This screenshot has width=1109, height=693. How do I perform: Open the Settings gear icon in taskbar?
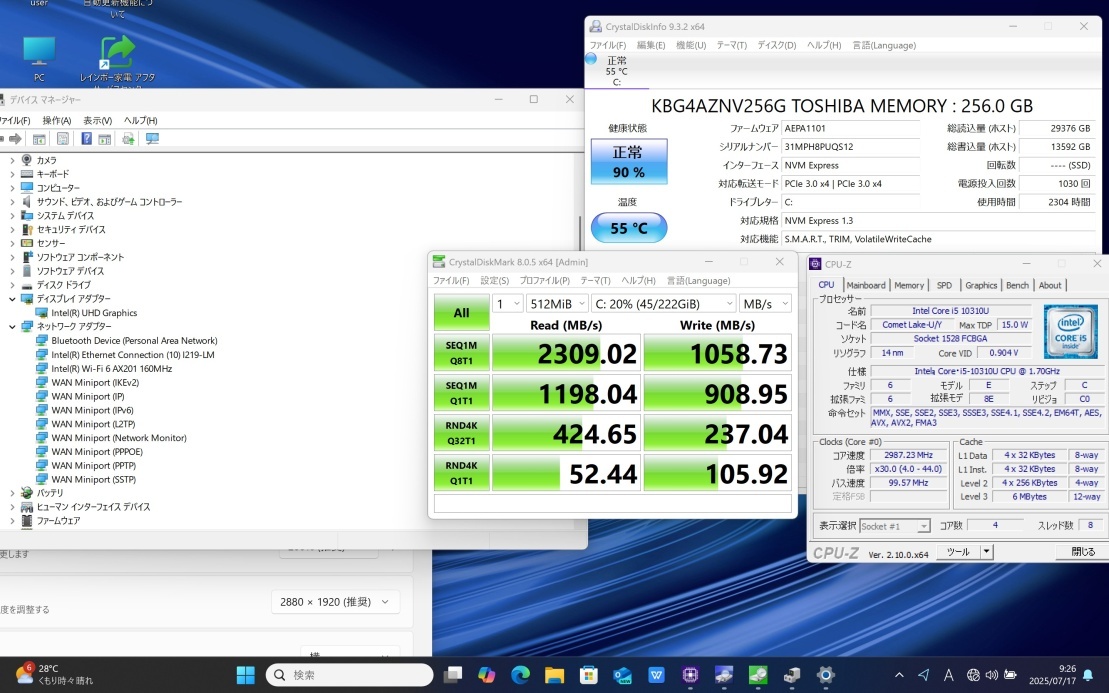(825, 675)
